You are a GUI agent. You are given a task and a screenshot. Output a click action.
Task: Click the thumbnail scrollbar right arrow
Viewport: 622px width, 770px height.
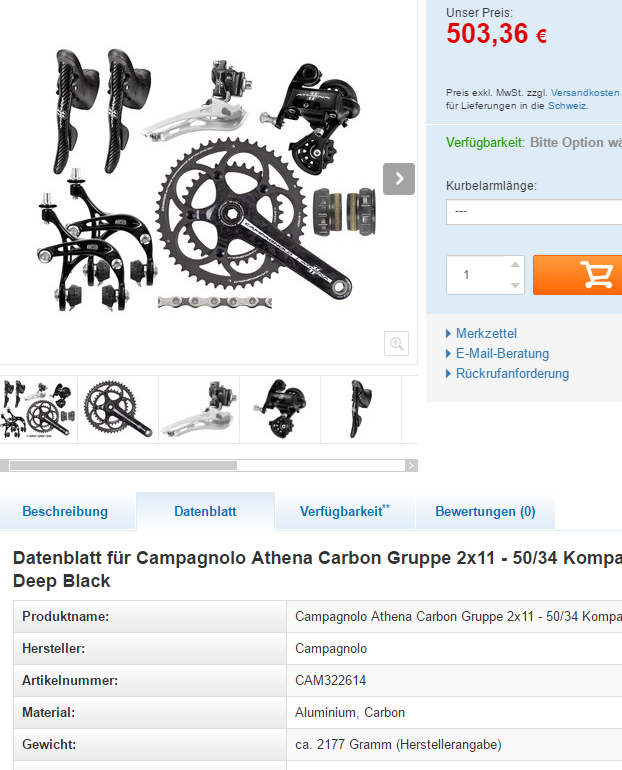pyautogui.click(x=411, y=466)
